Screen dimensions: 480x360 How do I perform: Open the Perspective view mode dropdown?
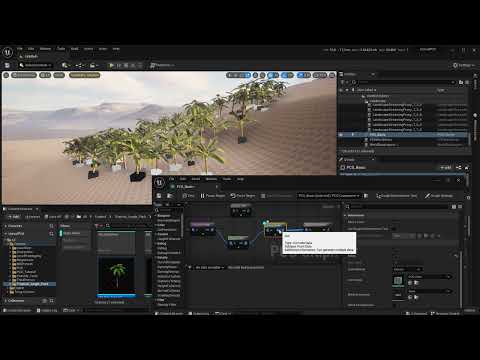tap(24, 75)
